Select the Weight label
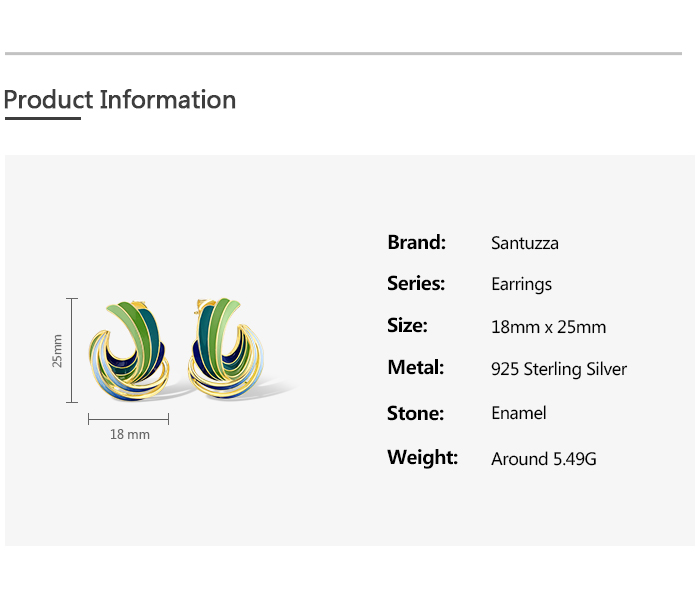This screenshot has width=700, height=596. coord(422,458)
